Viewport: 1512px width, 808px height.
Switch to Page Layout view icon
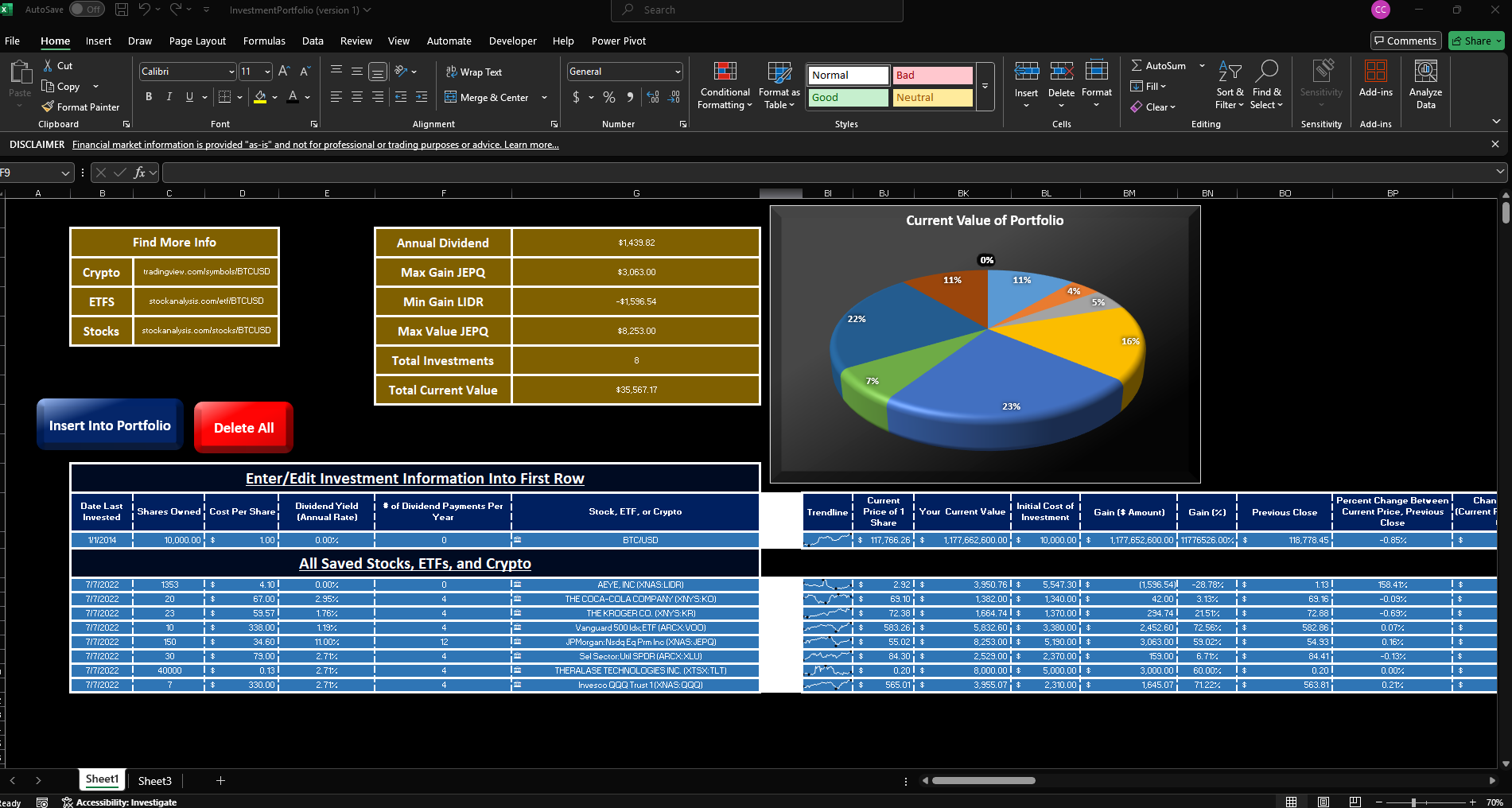coord(1323,802)
